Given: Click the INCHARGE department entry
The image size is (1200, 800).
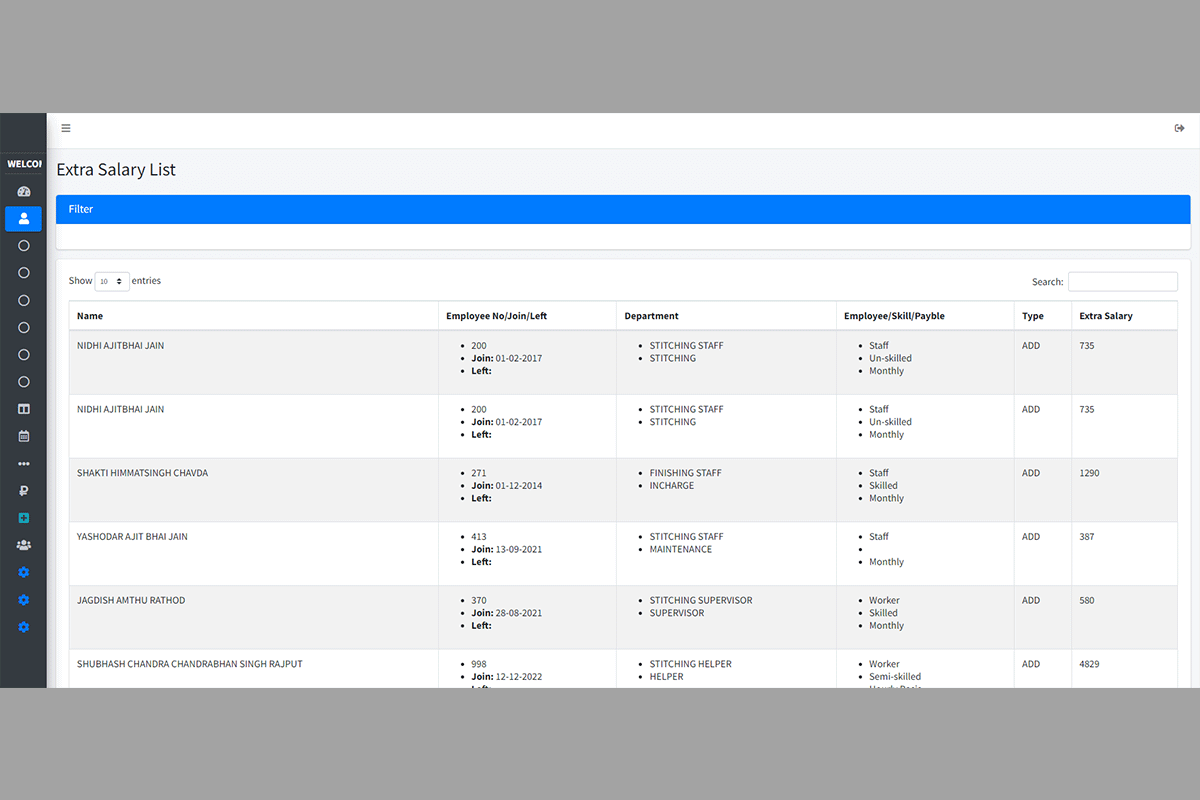Looking at the screenshot, I should [672, 486].
